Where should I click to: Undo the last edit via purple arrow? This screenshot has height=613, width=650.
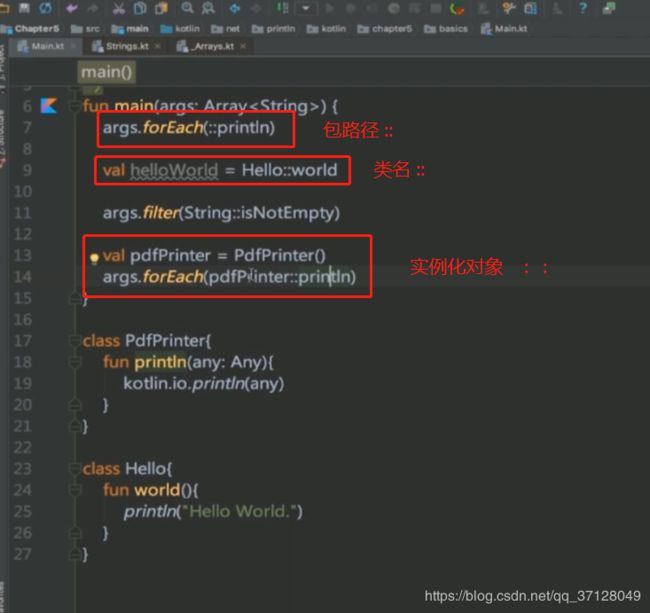coord(72,8)
